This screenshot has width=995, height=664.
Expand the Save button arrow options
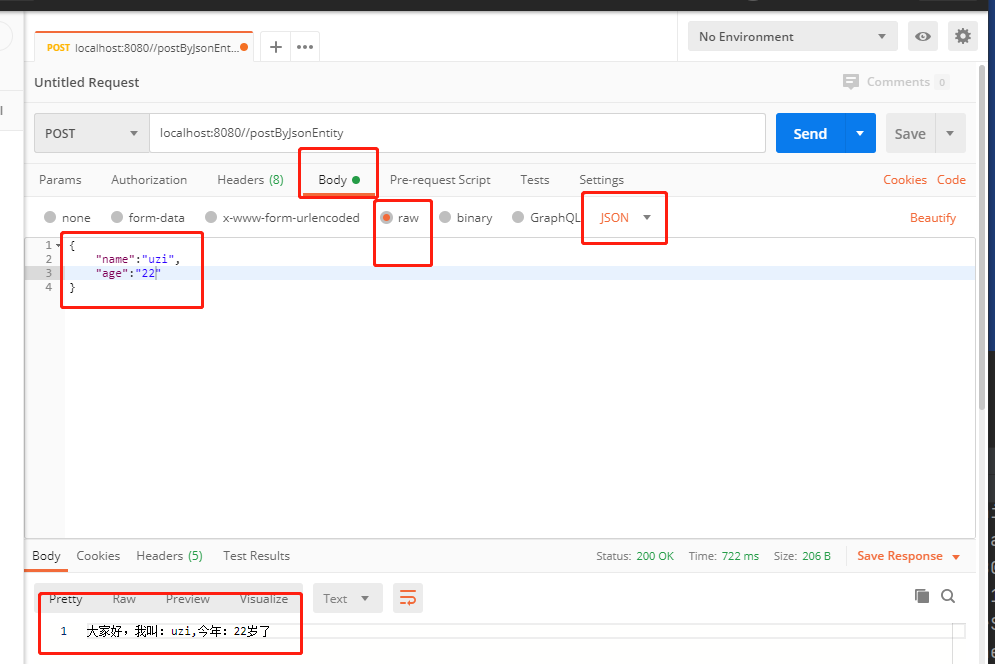[950, 133]
